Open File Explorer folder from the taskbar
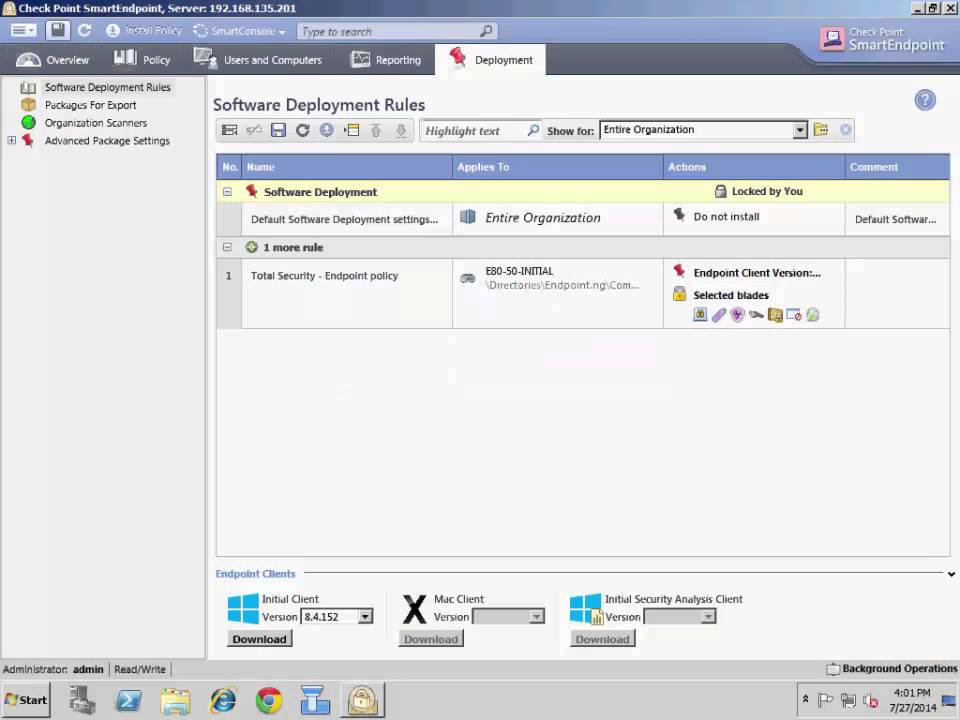This screenshot has width=960, height=720. pos(176,700)
